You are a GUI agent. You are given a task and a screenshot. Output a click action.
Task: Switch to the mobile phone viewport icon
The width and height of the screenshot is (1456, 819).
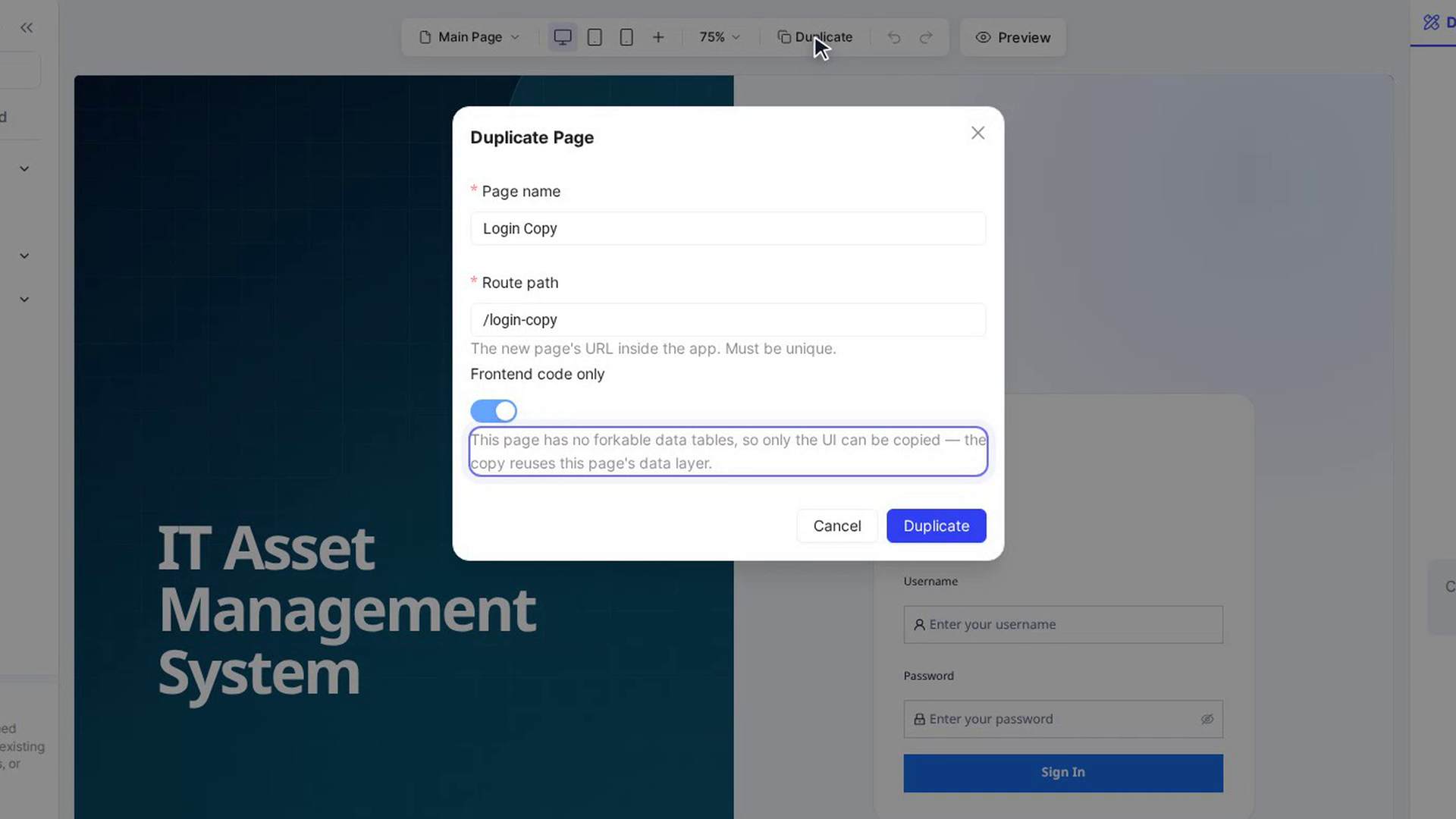click(x=626, y=37)
